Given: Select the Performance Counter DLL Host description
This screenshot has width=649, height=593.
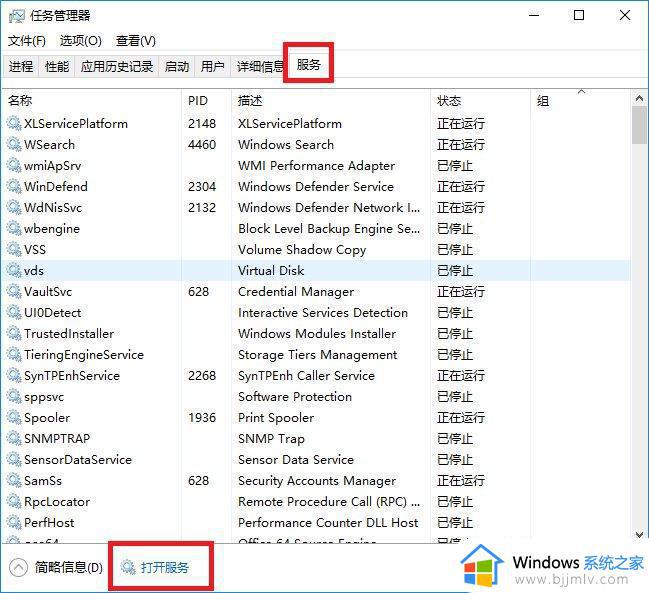Looking at the screenshot, I should (328, 523).
